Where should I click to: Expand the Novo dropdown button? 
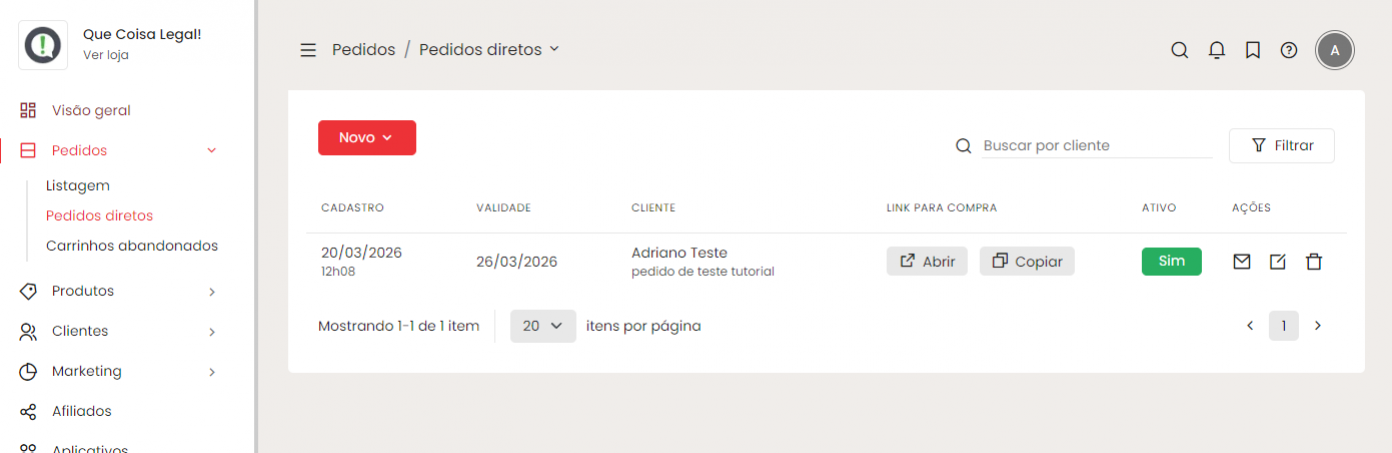point(367,138)
